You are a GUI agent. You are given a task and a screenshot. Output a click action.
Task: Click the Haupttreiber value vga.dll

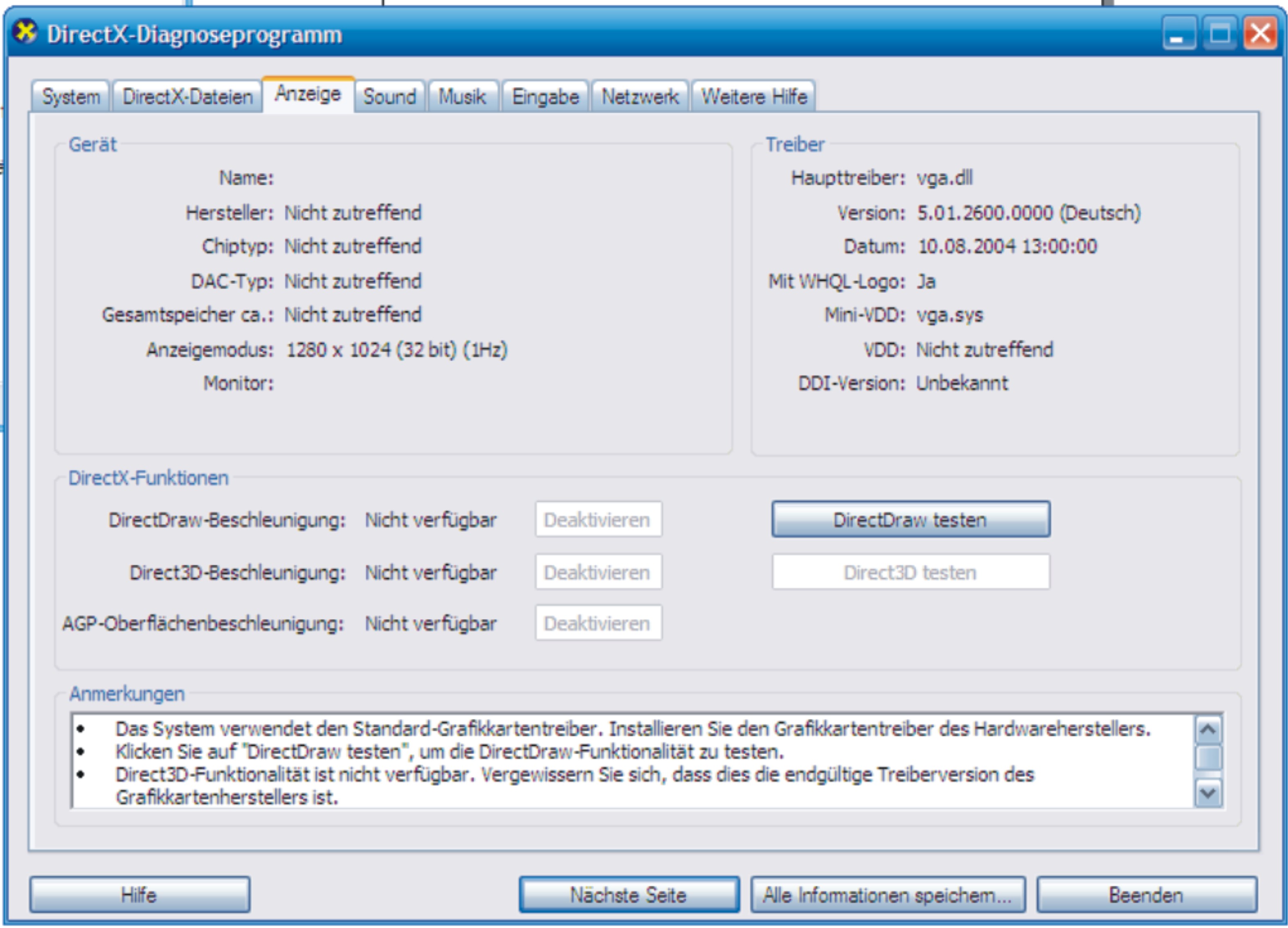pos(944,178)
